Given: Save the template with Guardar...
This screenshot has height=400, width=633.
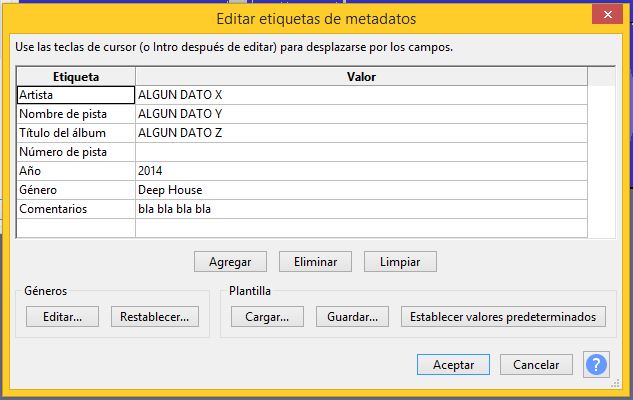Looking at the screenshot, I should (x=352, y=317).
